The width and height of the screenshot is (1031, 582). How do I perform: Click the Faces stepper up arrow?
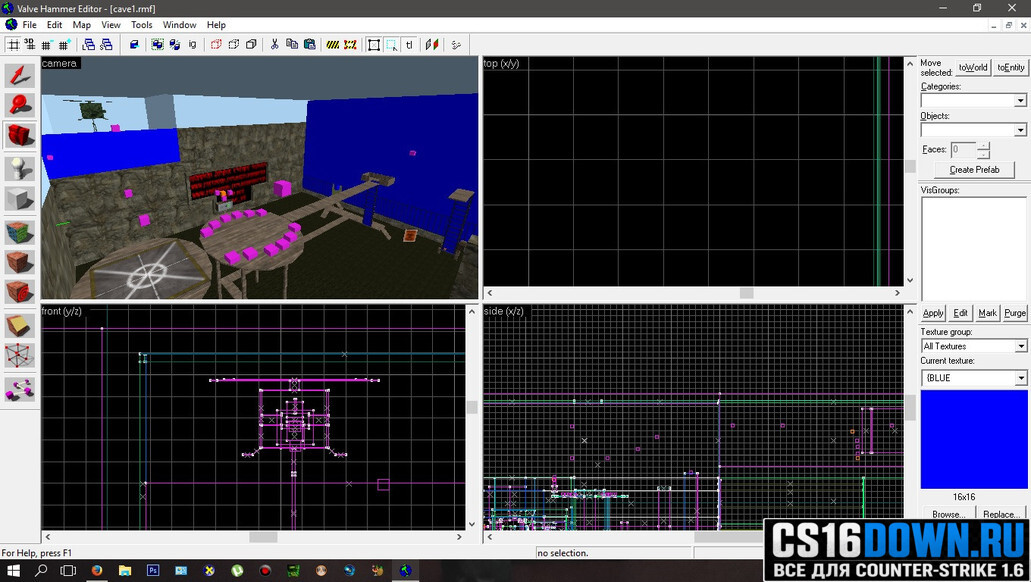(x=983, y=145)
